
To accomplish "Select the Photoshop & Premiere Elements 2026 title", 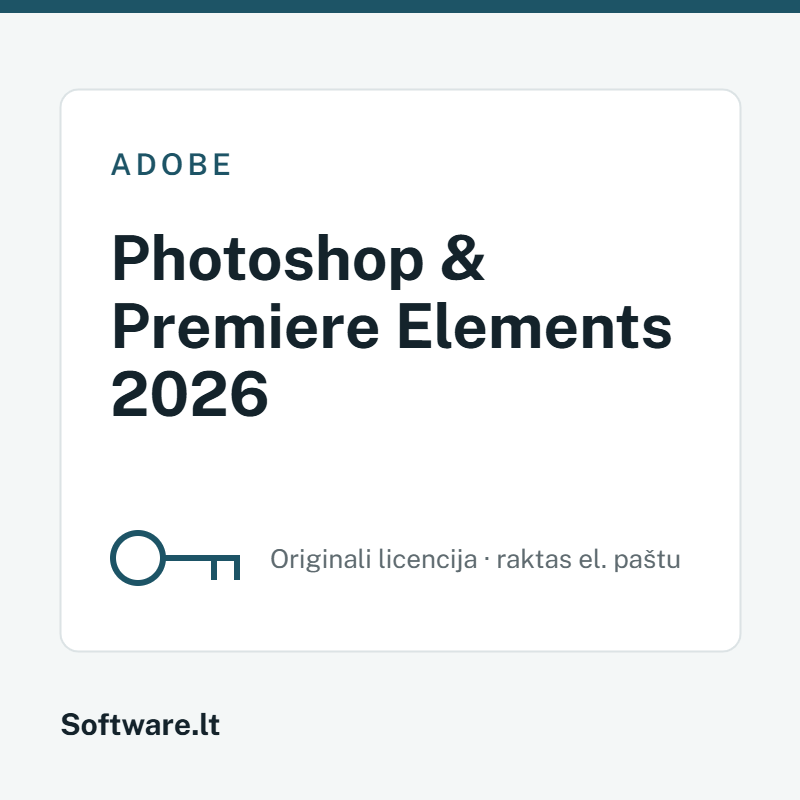I will click(x=391, y=326).
